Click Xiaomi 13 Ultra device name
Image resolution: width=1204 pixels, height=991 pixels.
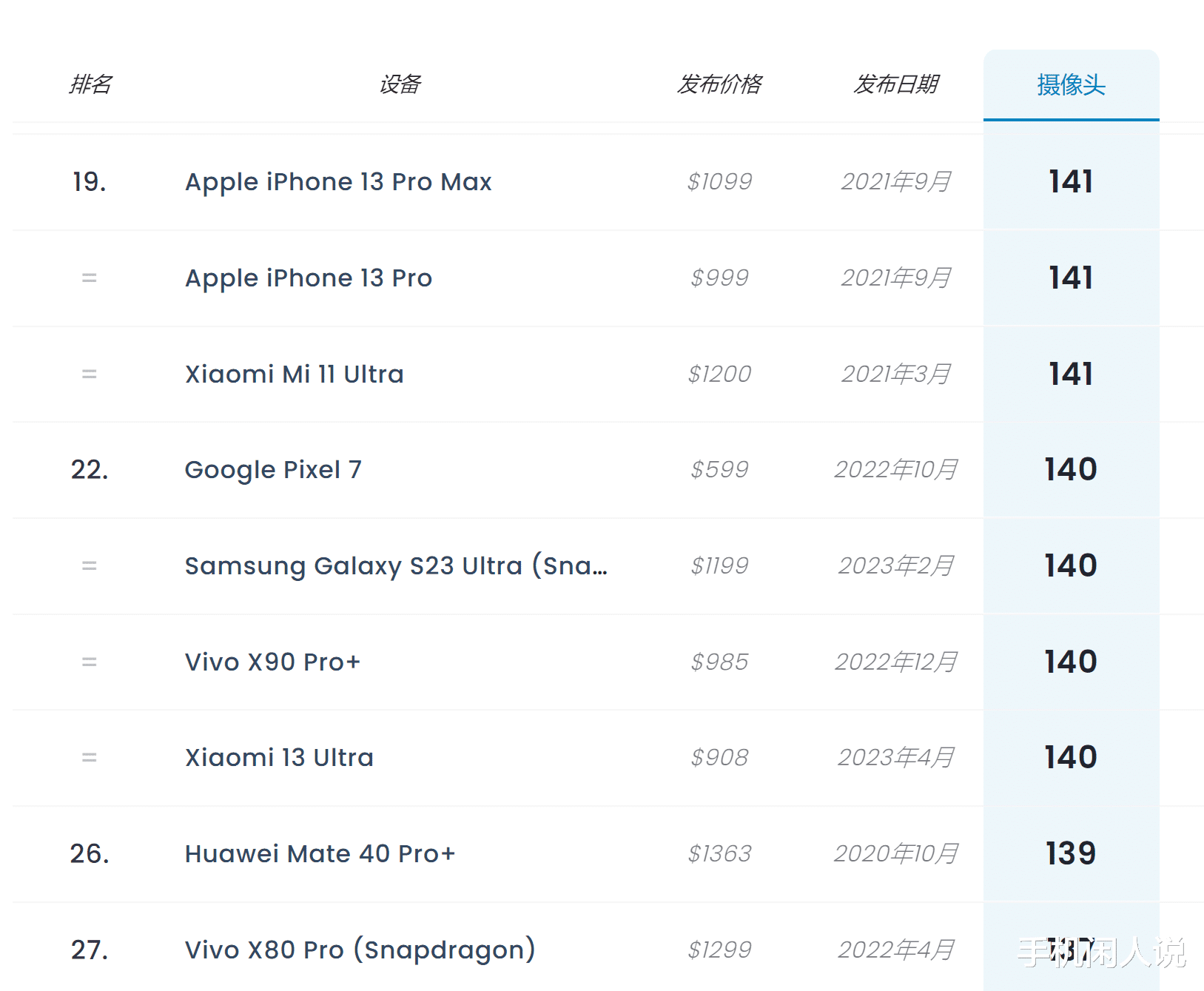(x=279, y=758)
